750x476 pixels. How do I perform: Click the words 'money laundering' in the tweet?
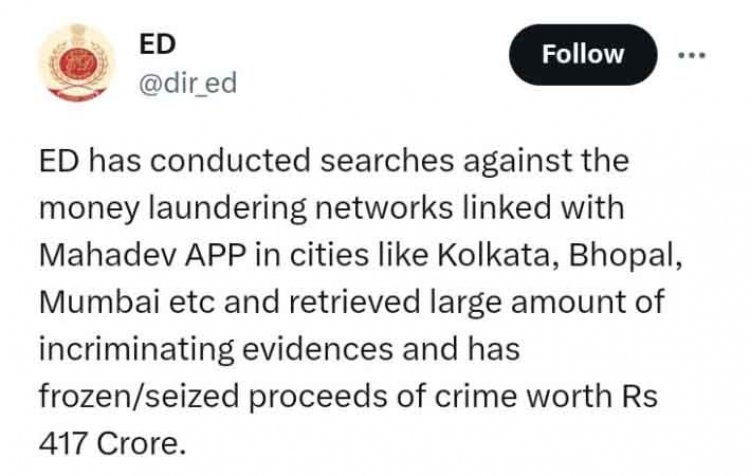pos(173,209)
